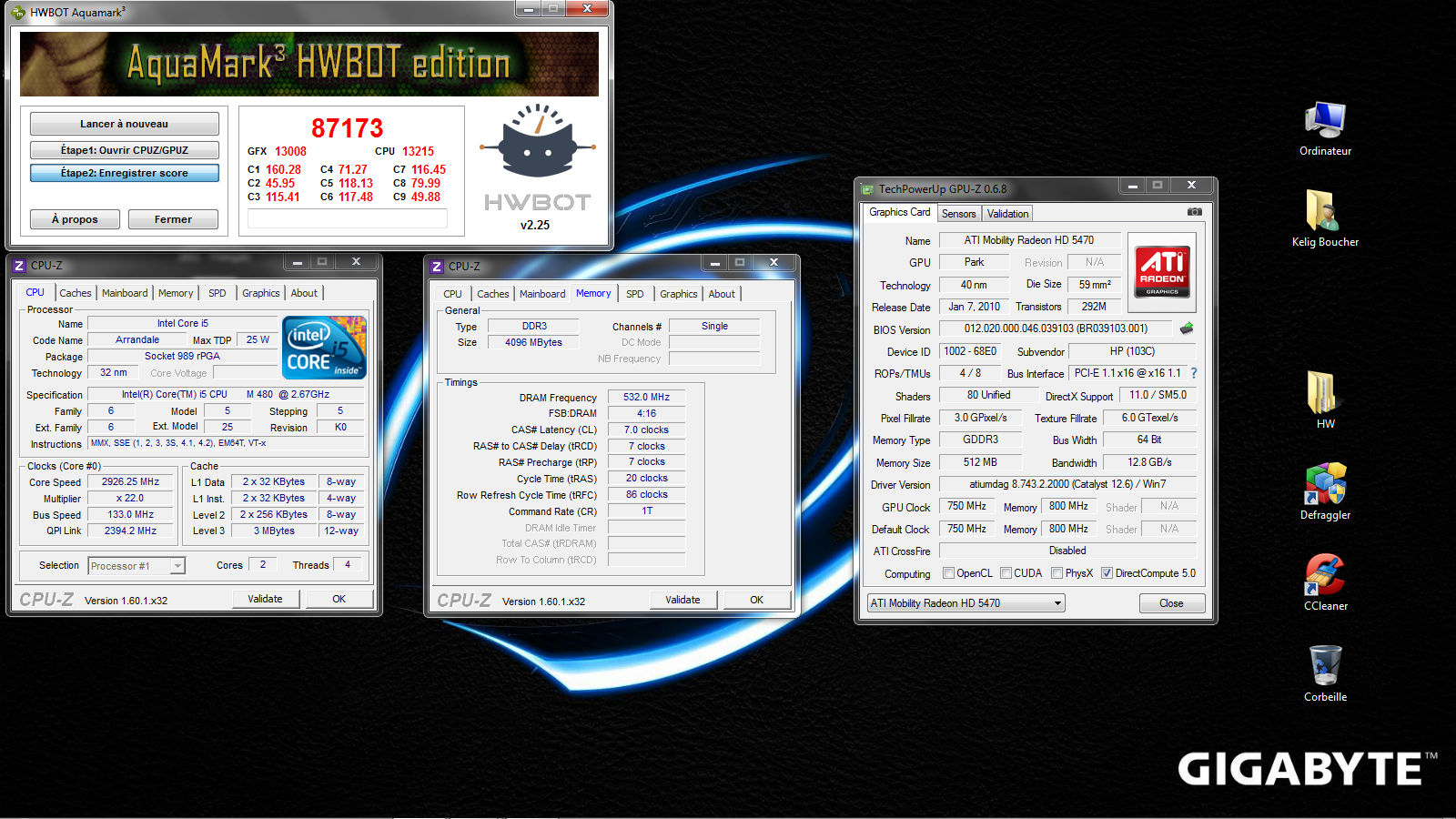Click the Memory CPU-Z window title icon
1456x819 pixels.
437,267
